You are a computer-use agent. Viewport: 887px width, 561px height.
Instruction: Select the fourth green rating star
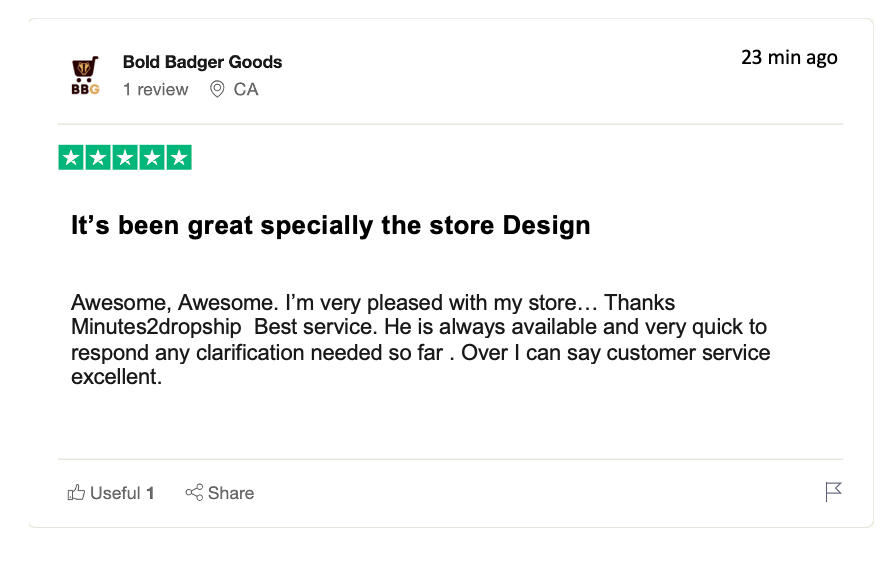tap(152, 158)
